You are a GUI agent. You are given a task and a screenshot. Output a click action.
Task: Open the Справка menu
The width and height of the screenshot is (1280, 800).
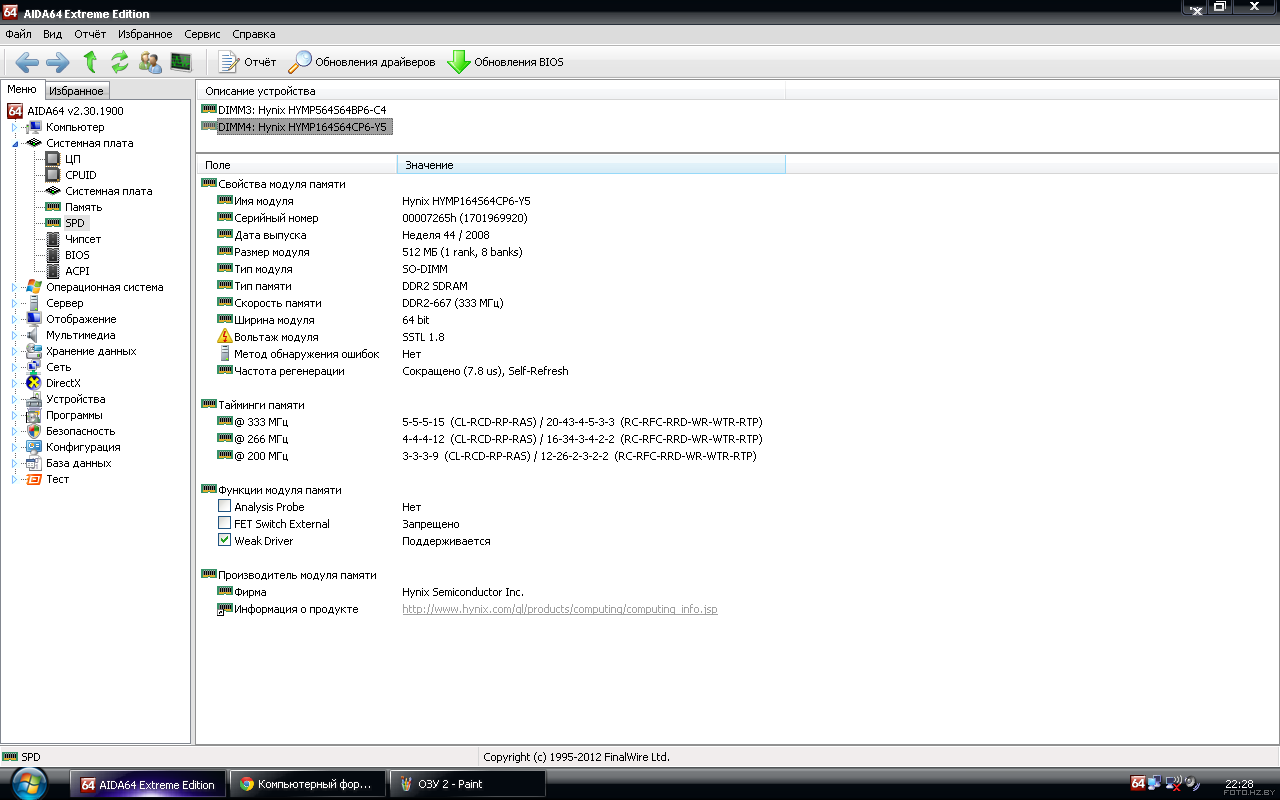[254, 34]
